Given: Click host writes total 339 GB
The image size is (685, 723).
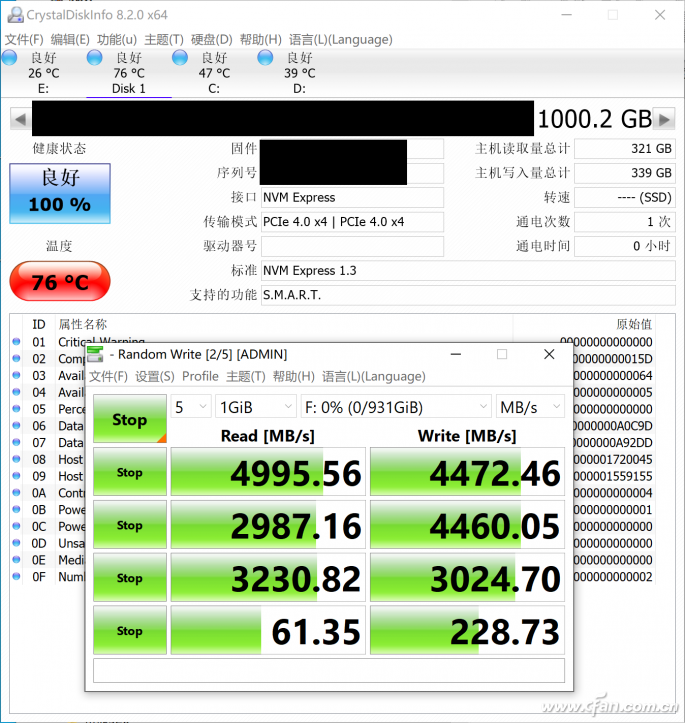Looking at the screenshot, I should (x=625, y=173).
